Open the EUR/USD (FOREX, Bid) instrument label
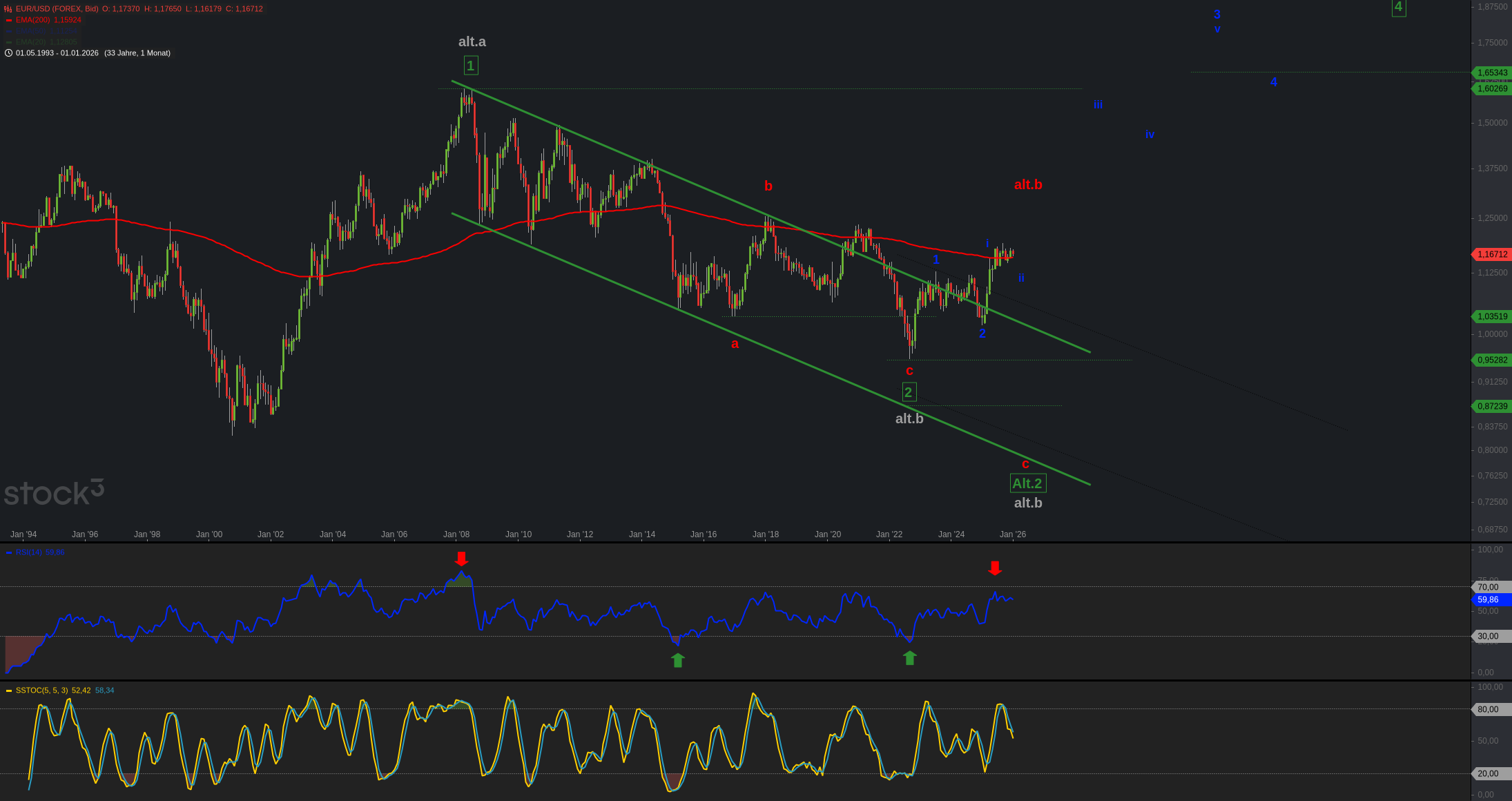The image size is (1512, 801). point(57,9)
